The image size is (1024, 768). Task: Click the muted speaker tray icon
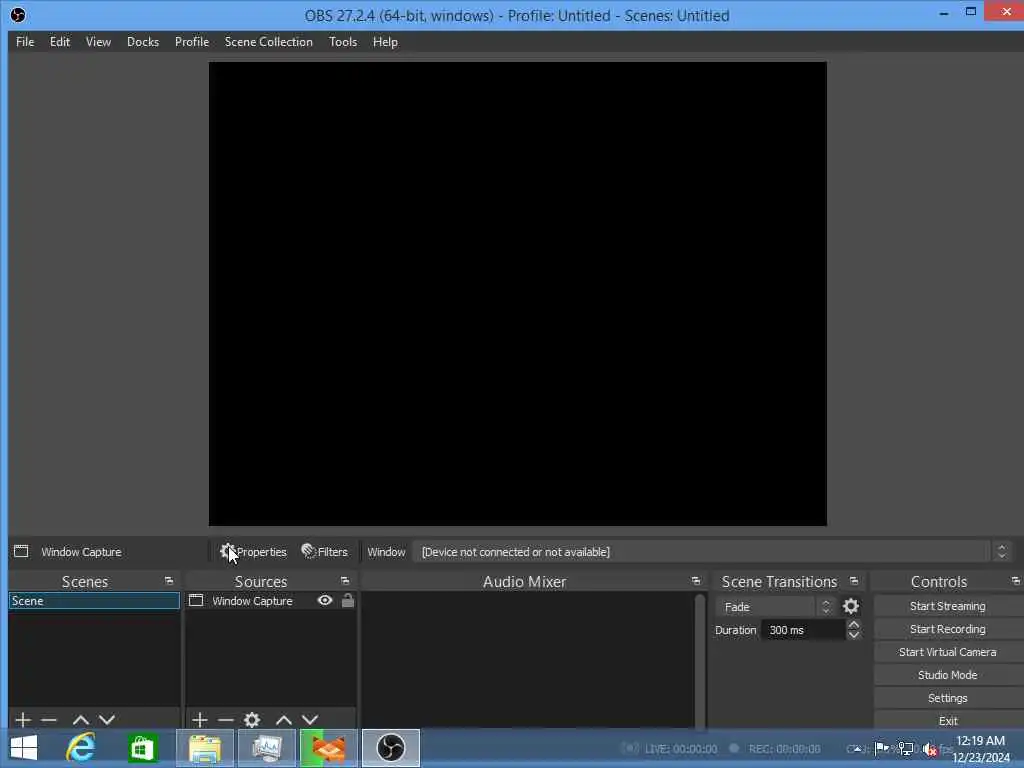[931, 749]
